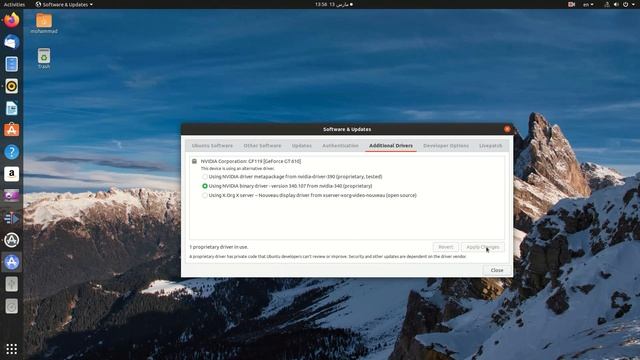
Task: Open the mohammad home folder on desktop
Action: 44,23
